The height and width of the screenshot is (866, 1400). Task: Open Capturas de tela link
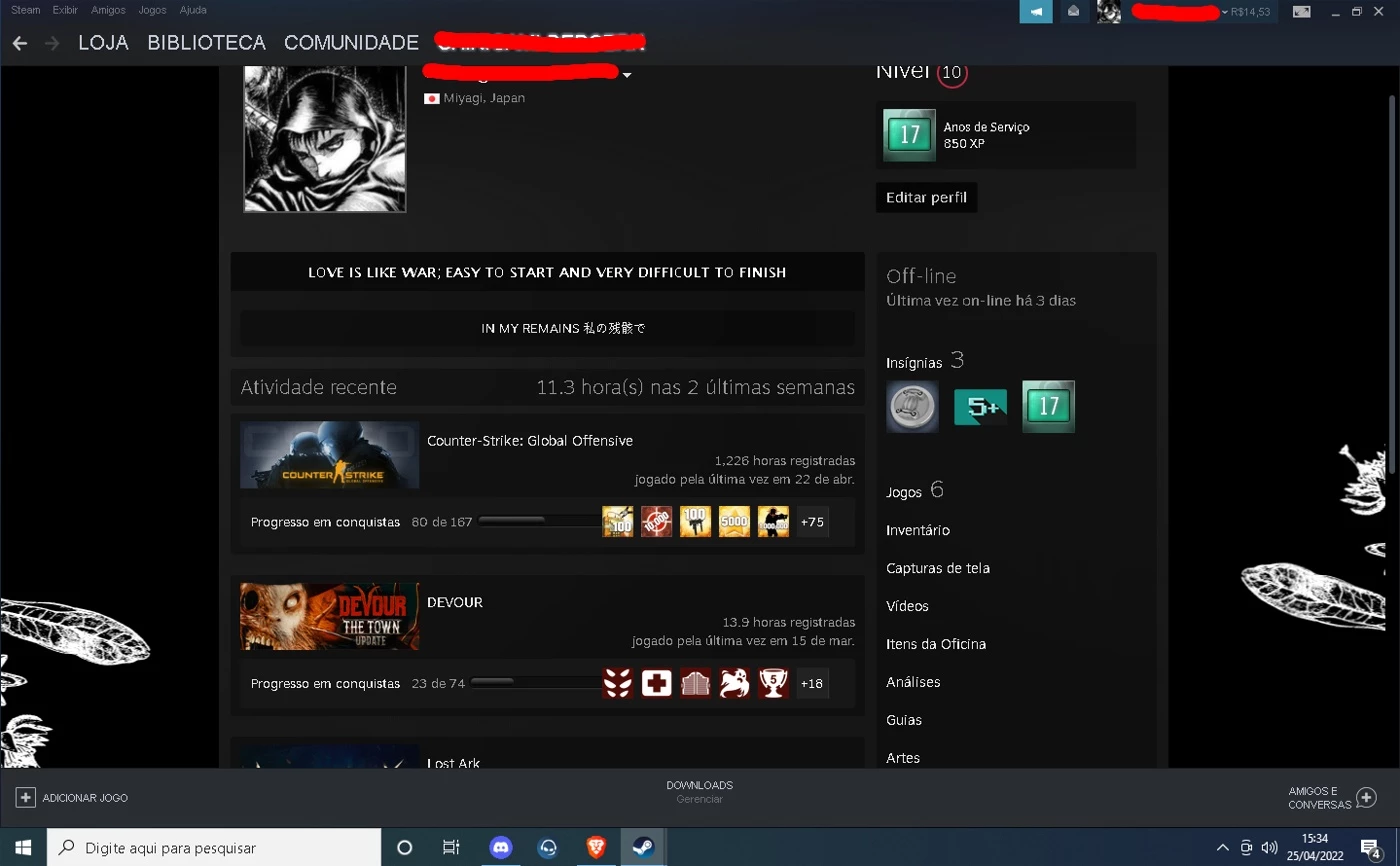(937, 568)
